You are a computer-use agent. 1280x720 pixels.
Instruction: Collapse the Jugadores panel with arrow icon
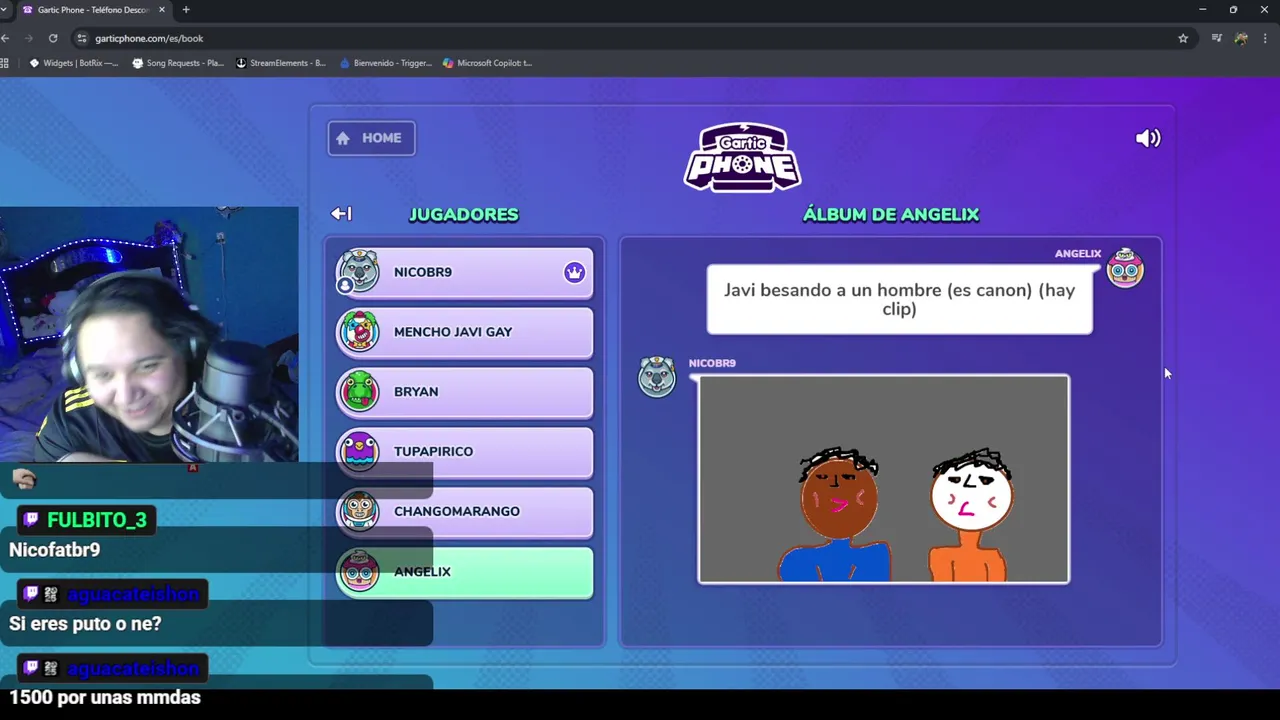341,213
